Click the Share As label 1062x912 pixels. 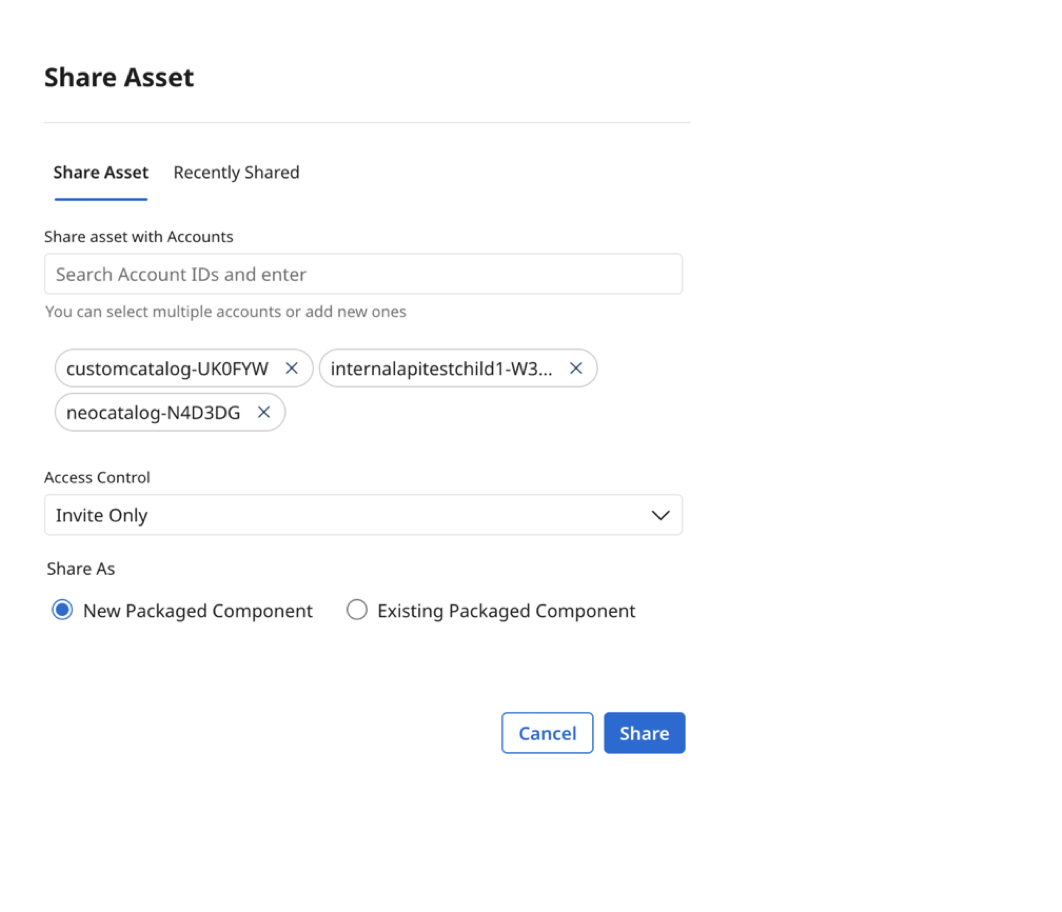(81, 569)
